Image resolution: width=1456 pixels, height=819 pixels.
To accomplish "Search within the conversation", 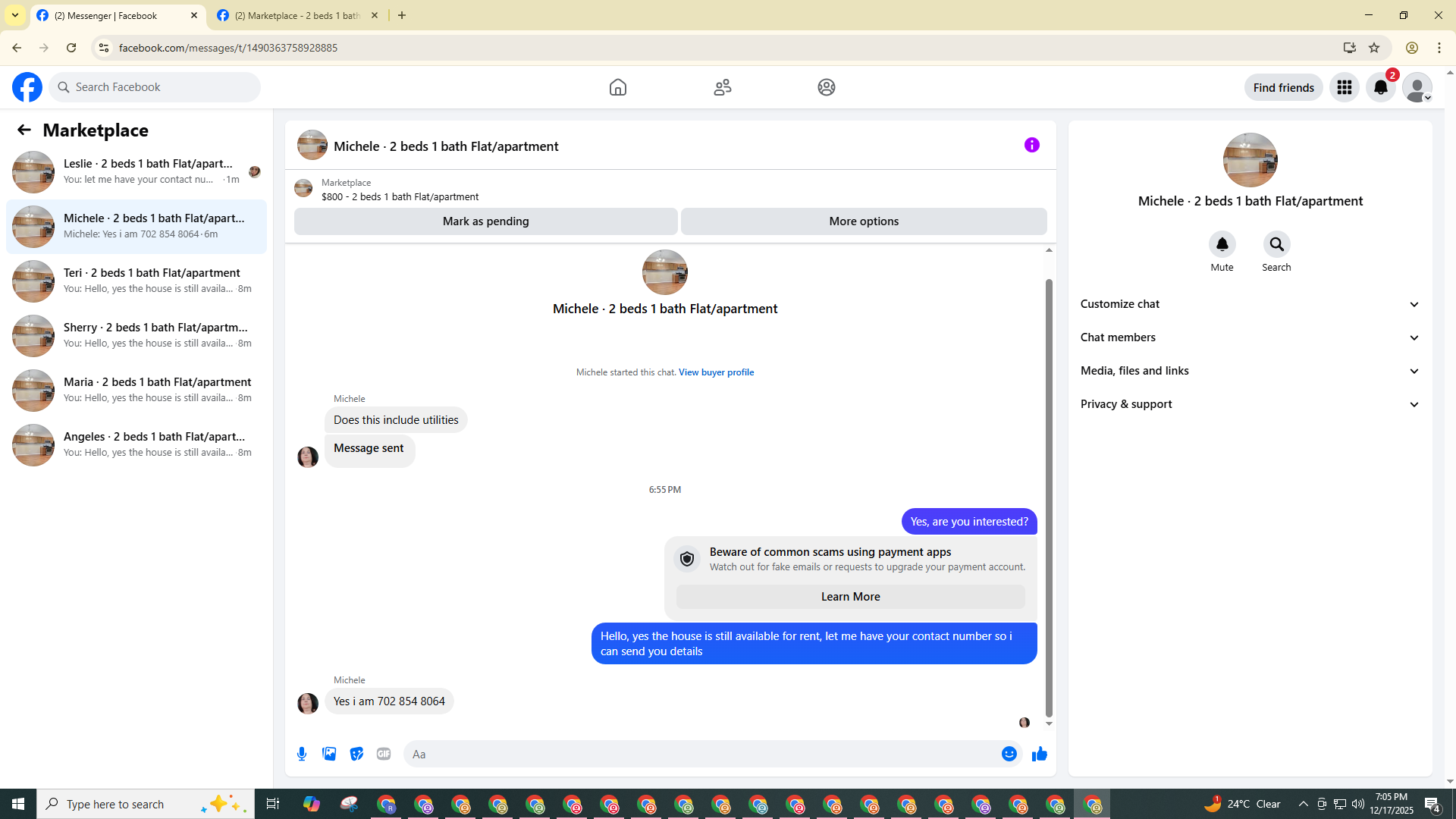I will pyautogui.click(x=1276, y=245).
